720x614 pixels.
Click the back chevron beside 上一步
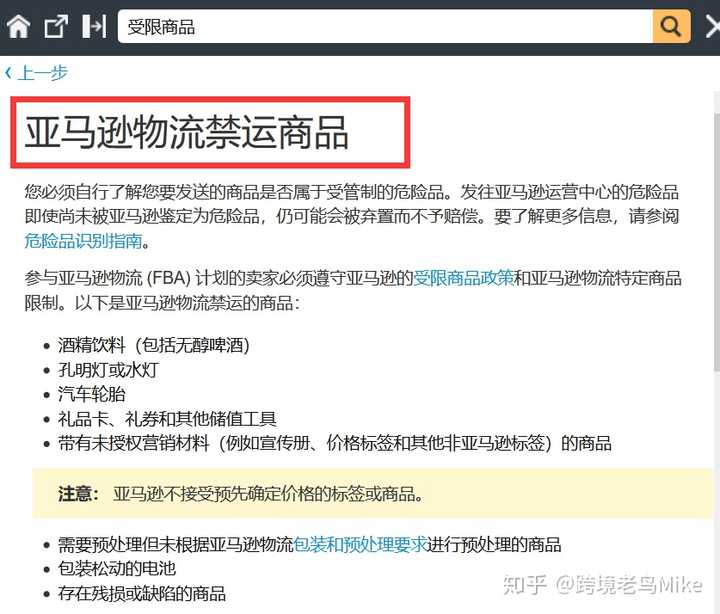[8, 73]
